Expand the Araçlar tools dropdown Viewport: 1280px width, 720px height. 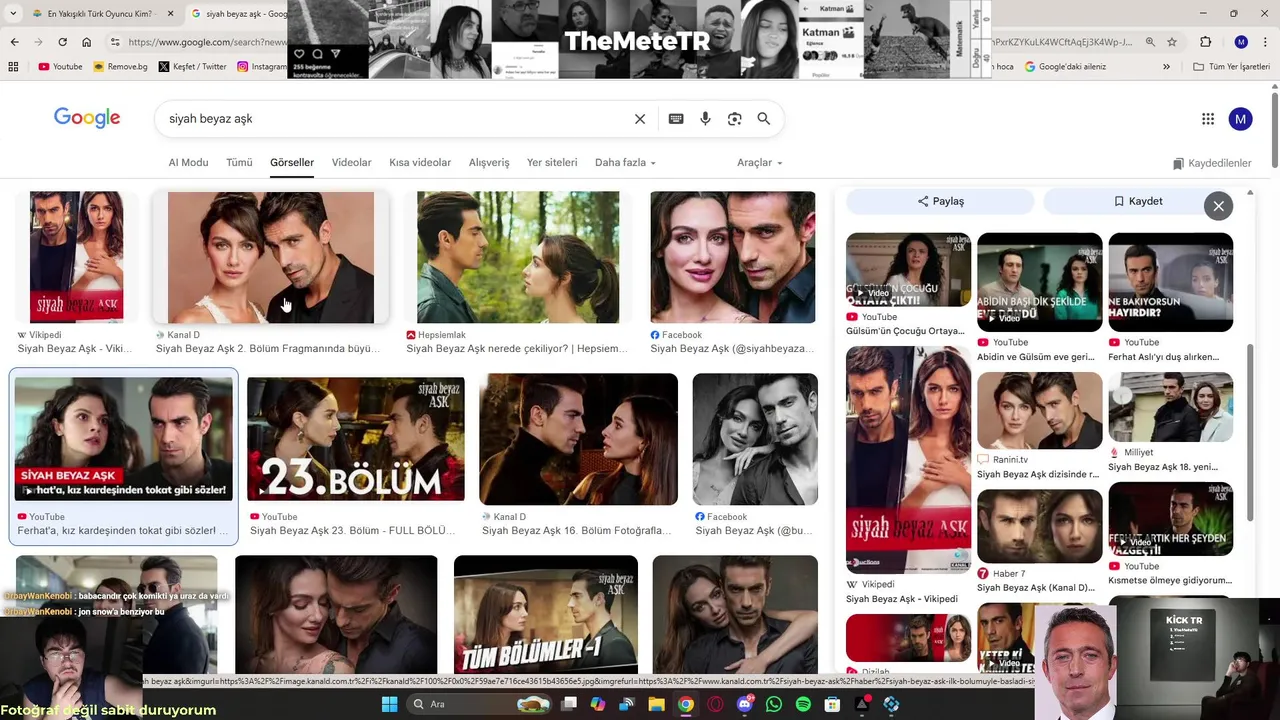coord(759,162)
